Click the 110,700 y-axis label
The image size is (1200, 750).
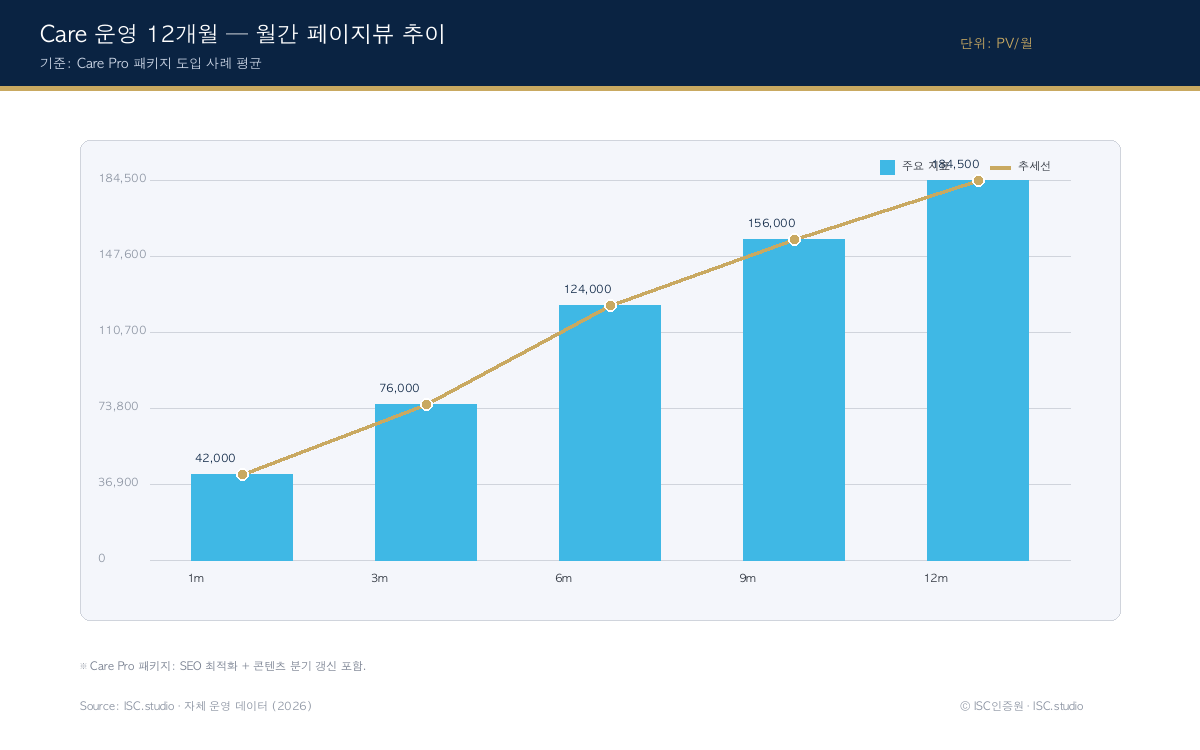pyautogui.click(x=123, y=331)
